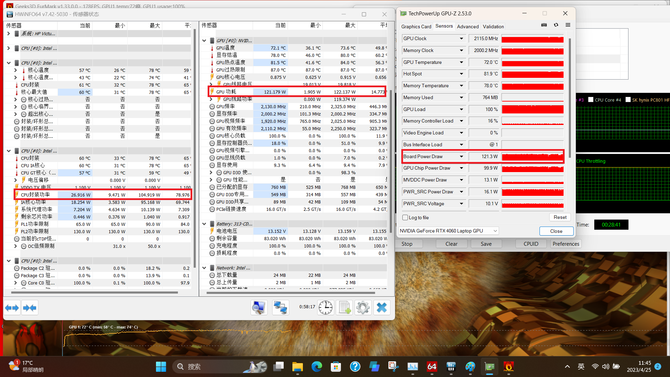The image size is (670, 377).
Task: Select the CPU package power 26.916 W row
Action: [103, 194]
